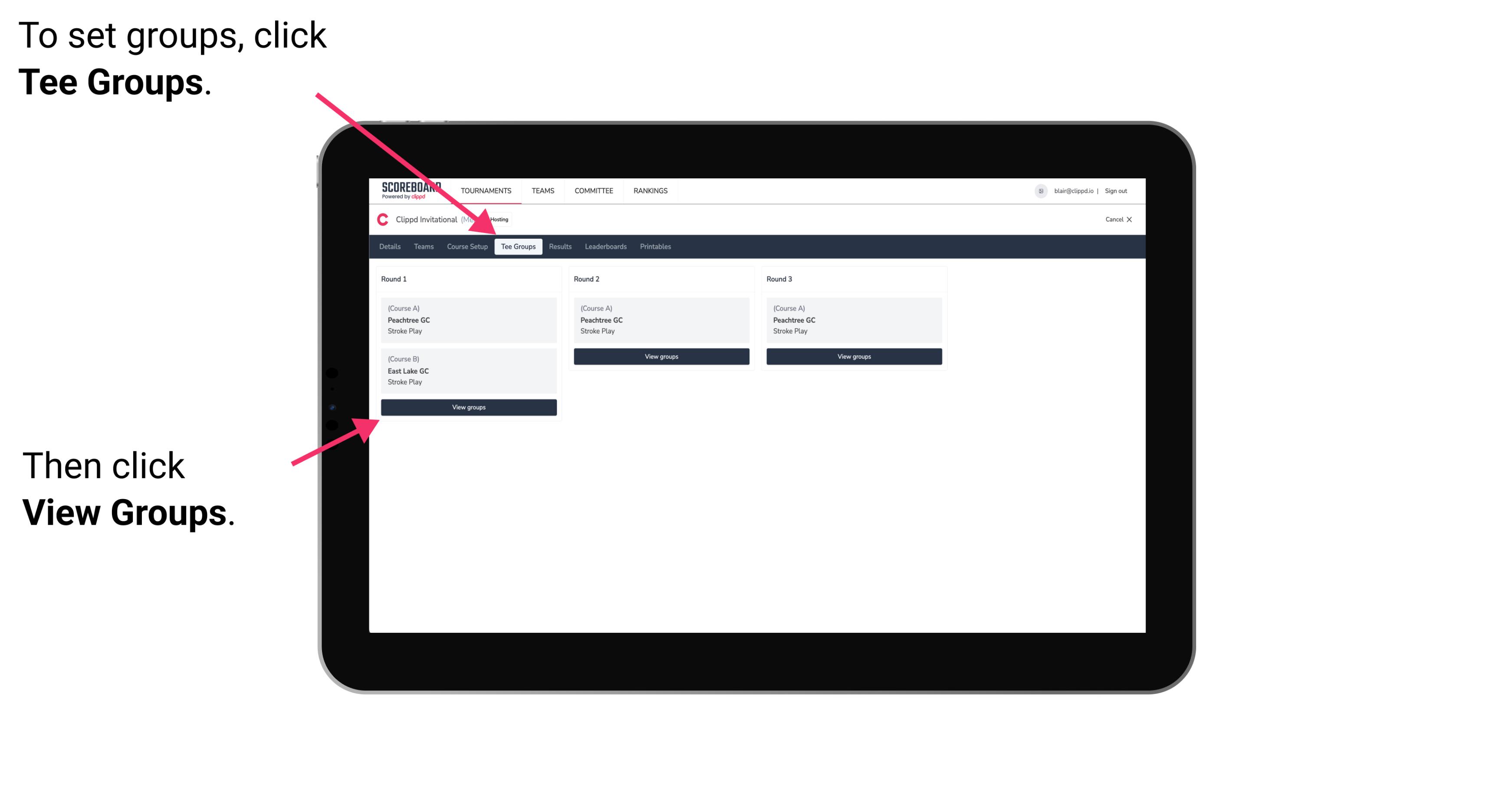Select the Results tab
The image size is (1509, 812).
coord(559,247)
